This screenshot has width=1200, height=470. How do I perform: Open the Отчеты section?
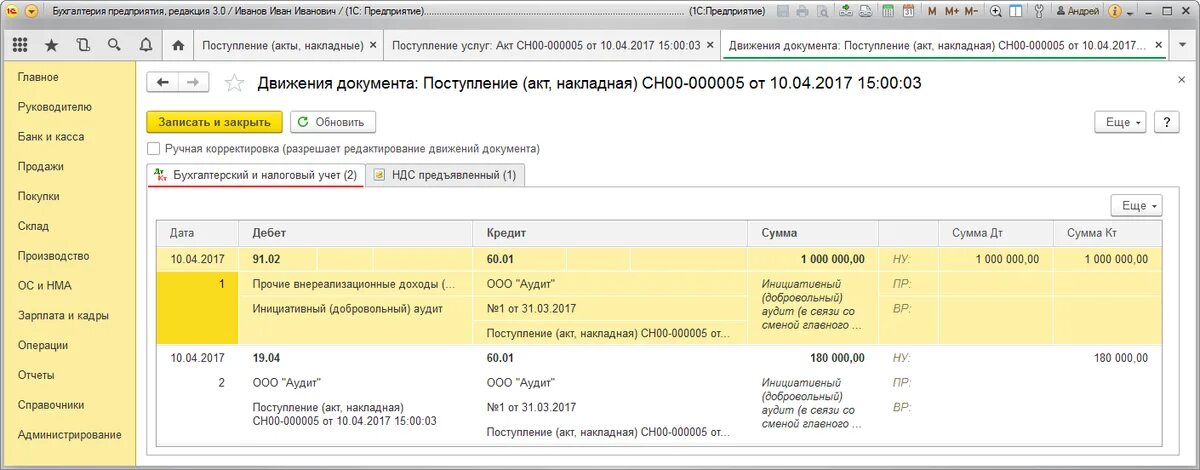click(x=37, y=376)
